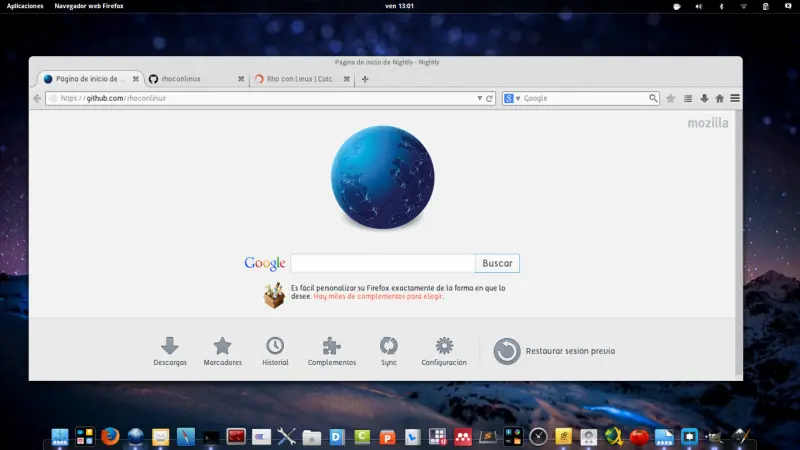Click the URL address bar
Viewport: 800px width, 450px height.
tap(270, 98)
